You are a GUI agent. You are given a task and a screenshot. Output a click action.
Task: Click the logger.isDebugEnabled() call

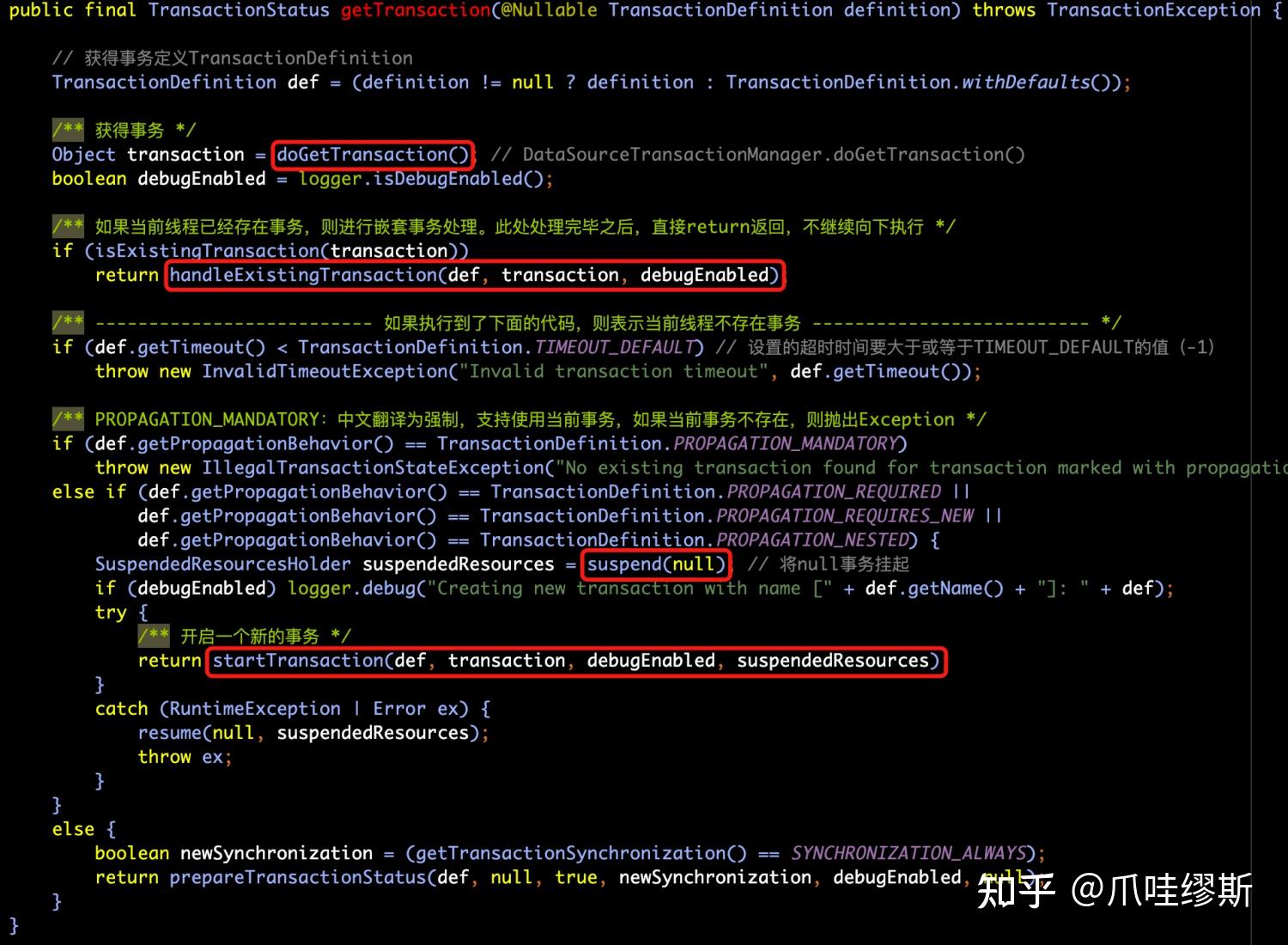[x=421, y=179]
